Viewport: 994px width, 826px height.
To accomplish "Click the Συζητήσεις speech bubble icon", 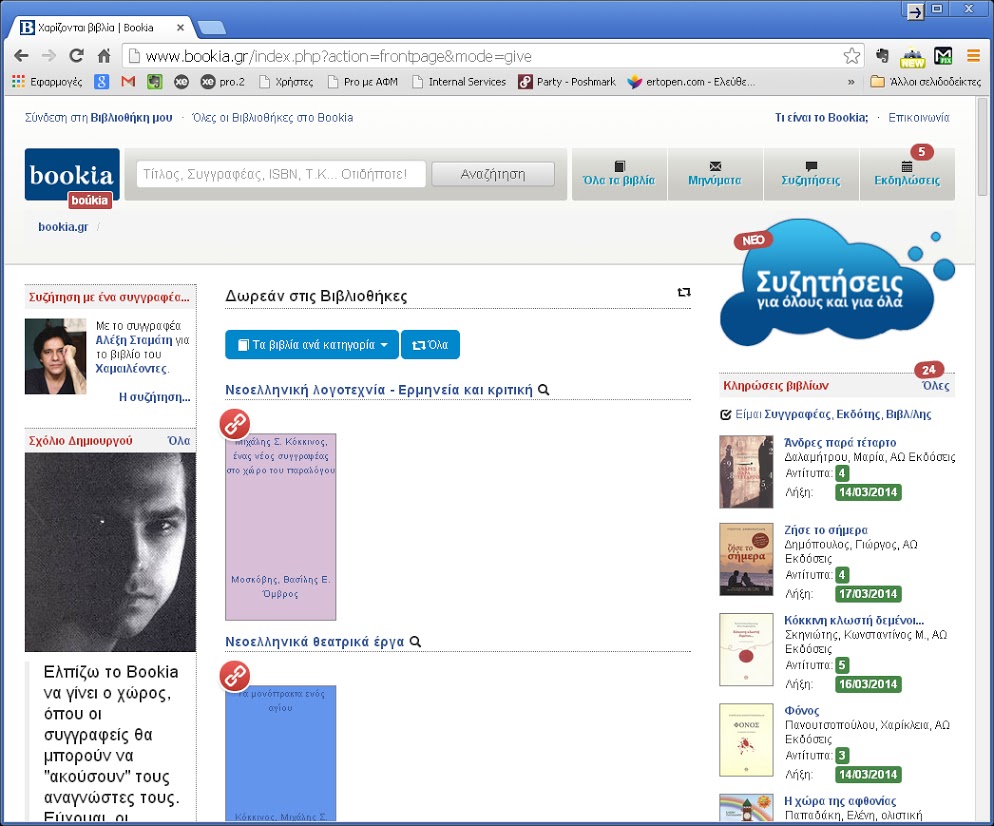I will tap(810, 167).
